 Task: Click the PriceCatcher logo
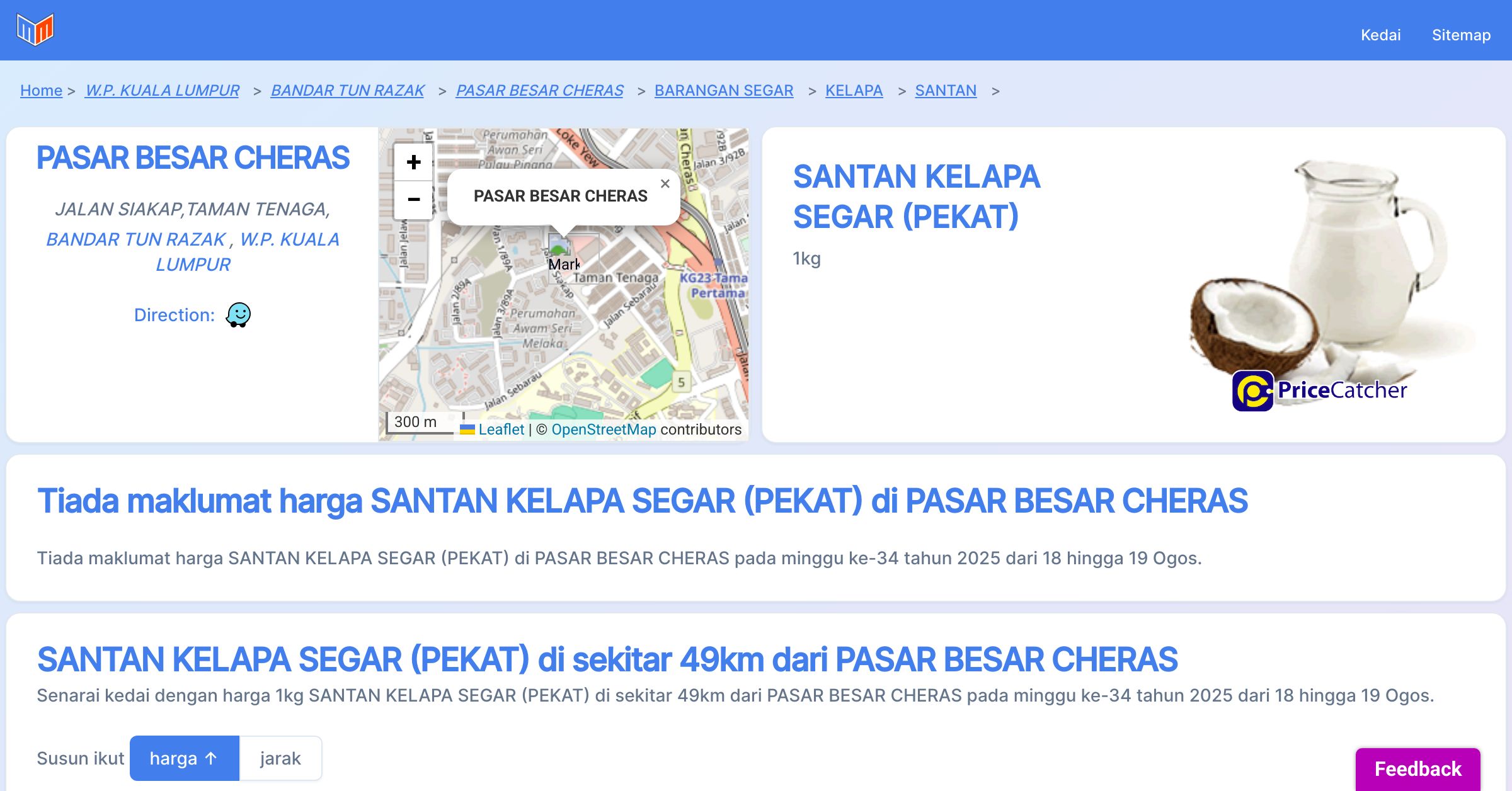click(1319, 390)
